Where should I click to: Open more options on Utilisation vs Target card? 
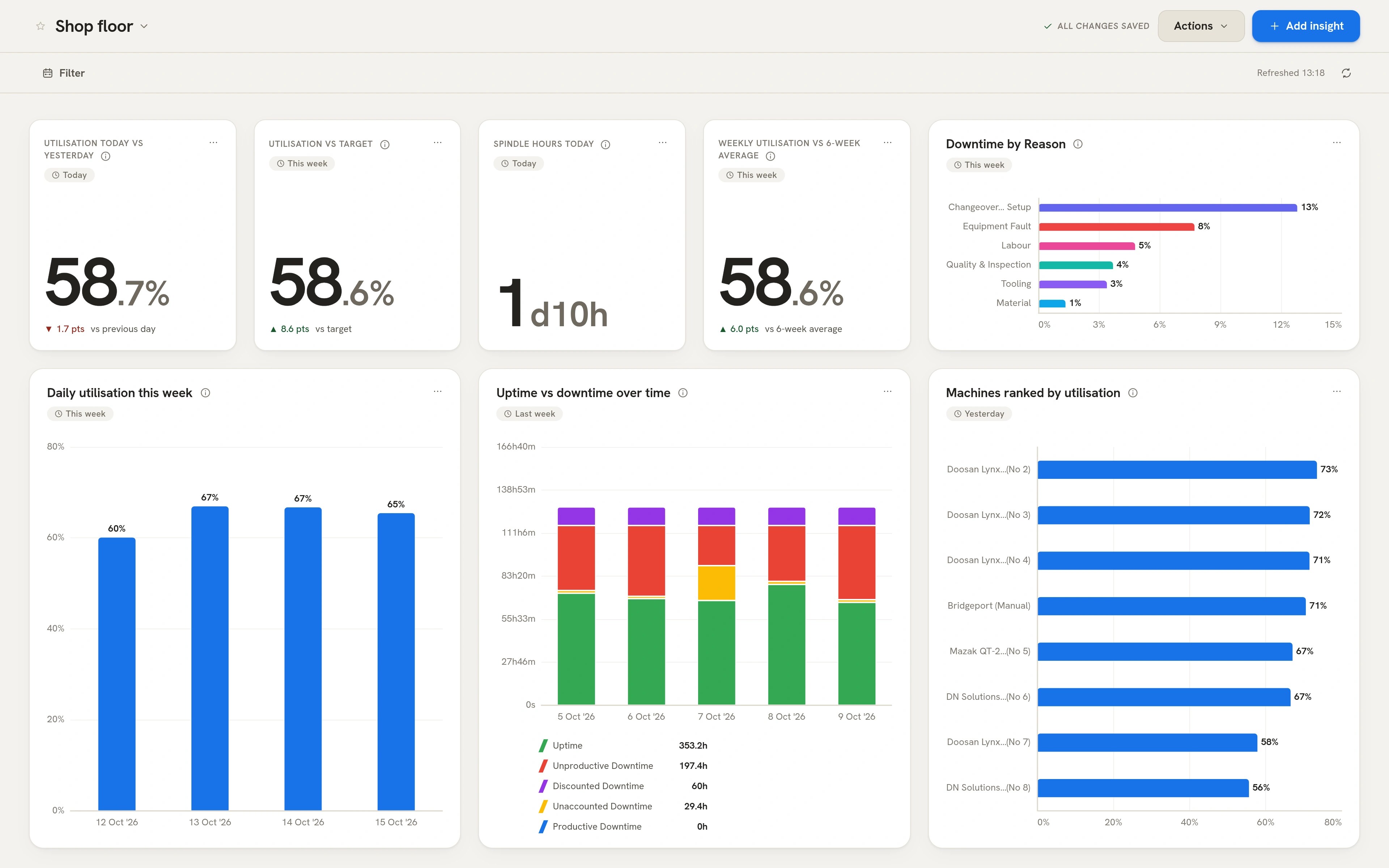(x=438, y=142)
